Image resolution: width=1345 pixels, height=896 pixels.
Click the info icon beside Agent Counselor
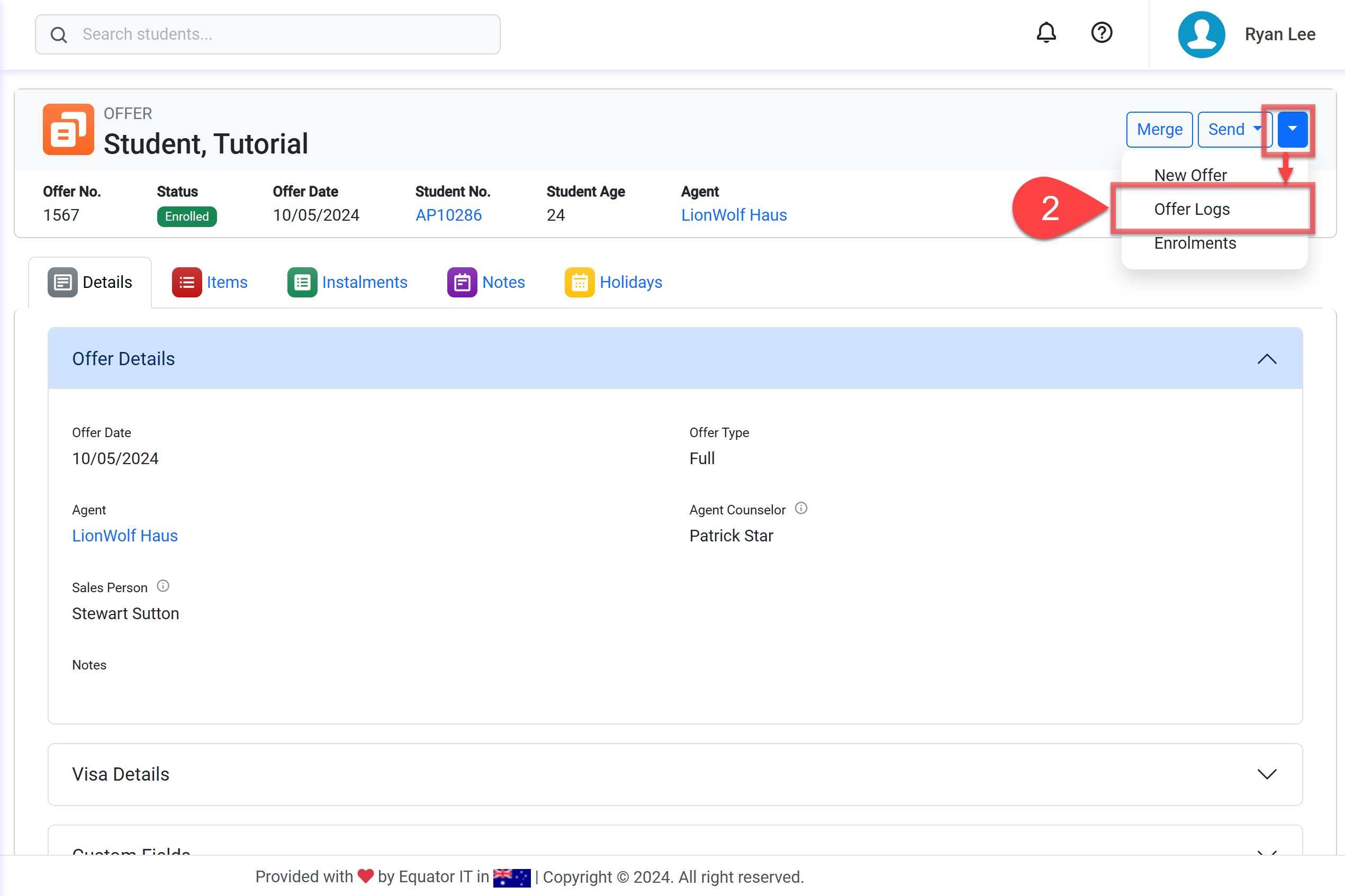tap(801, 508)
